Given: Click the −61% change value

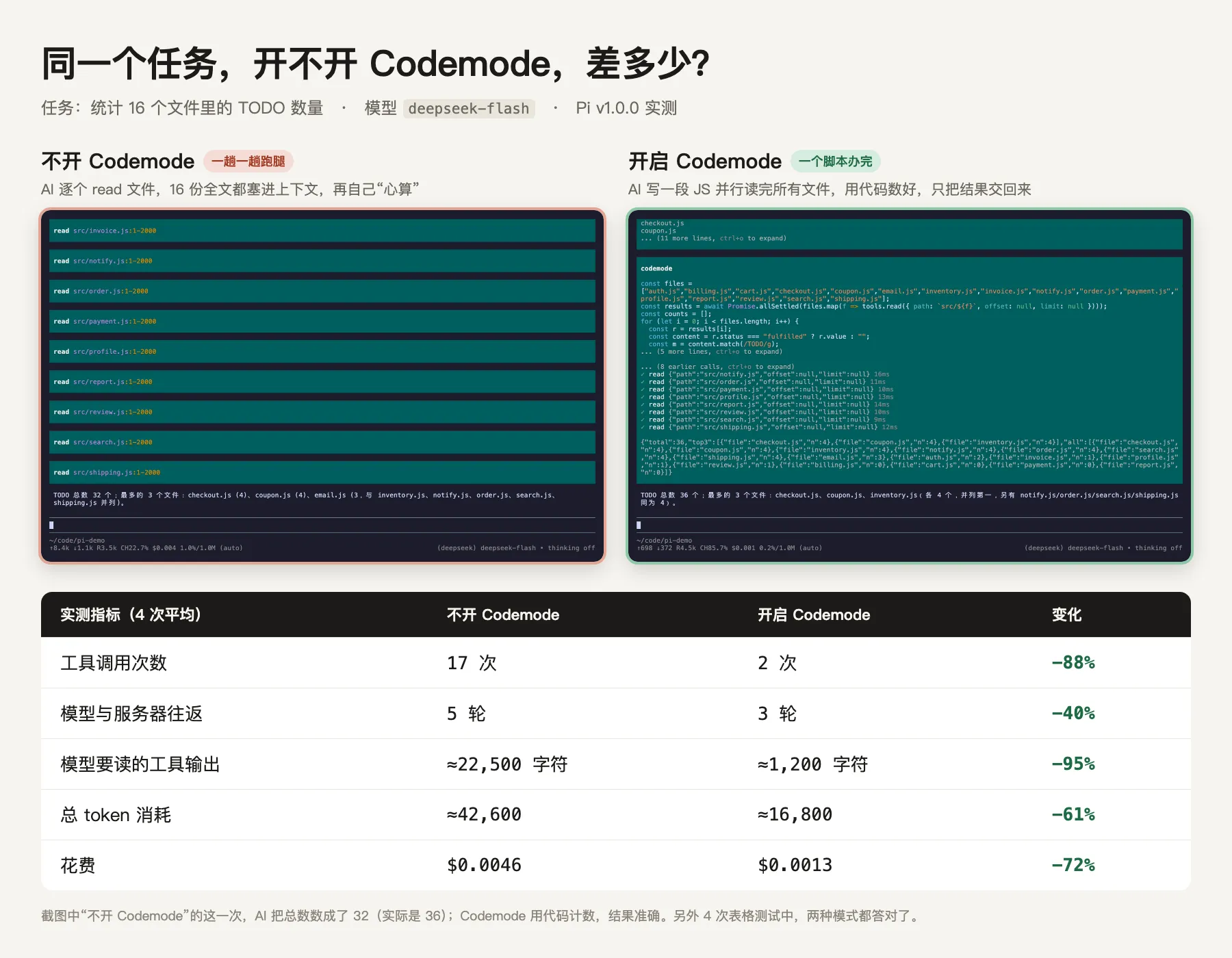Looking at the screenshot, I should coord(1073,814).
